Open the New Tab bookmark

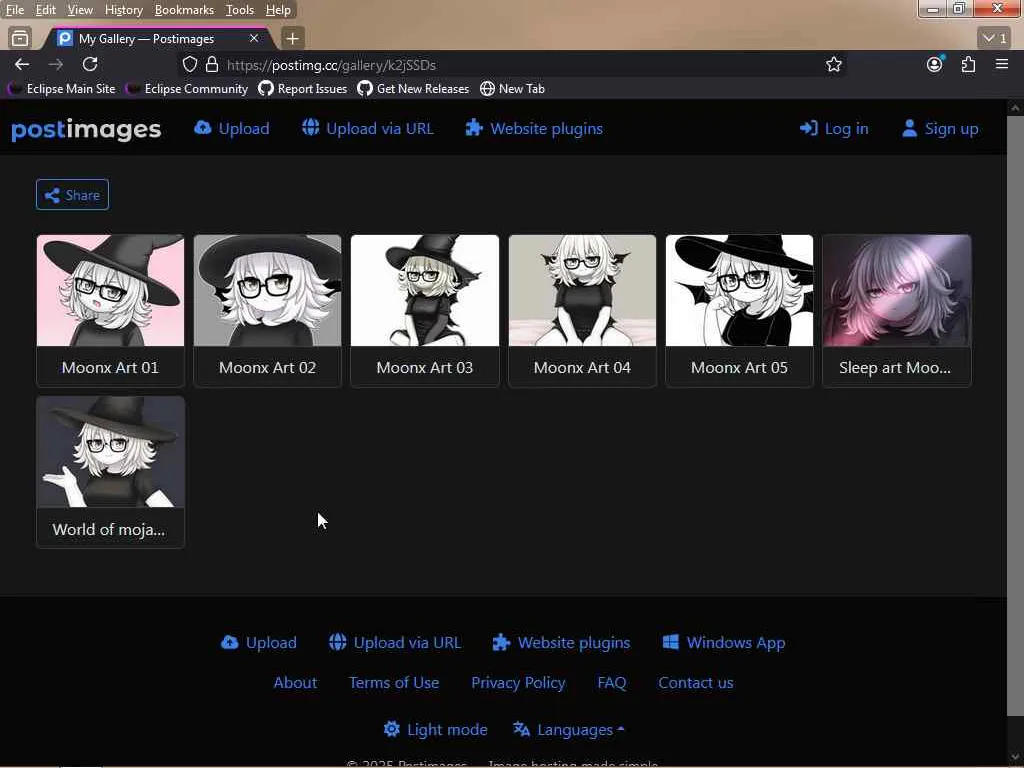(512, 89)
